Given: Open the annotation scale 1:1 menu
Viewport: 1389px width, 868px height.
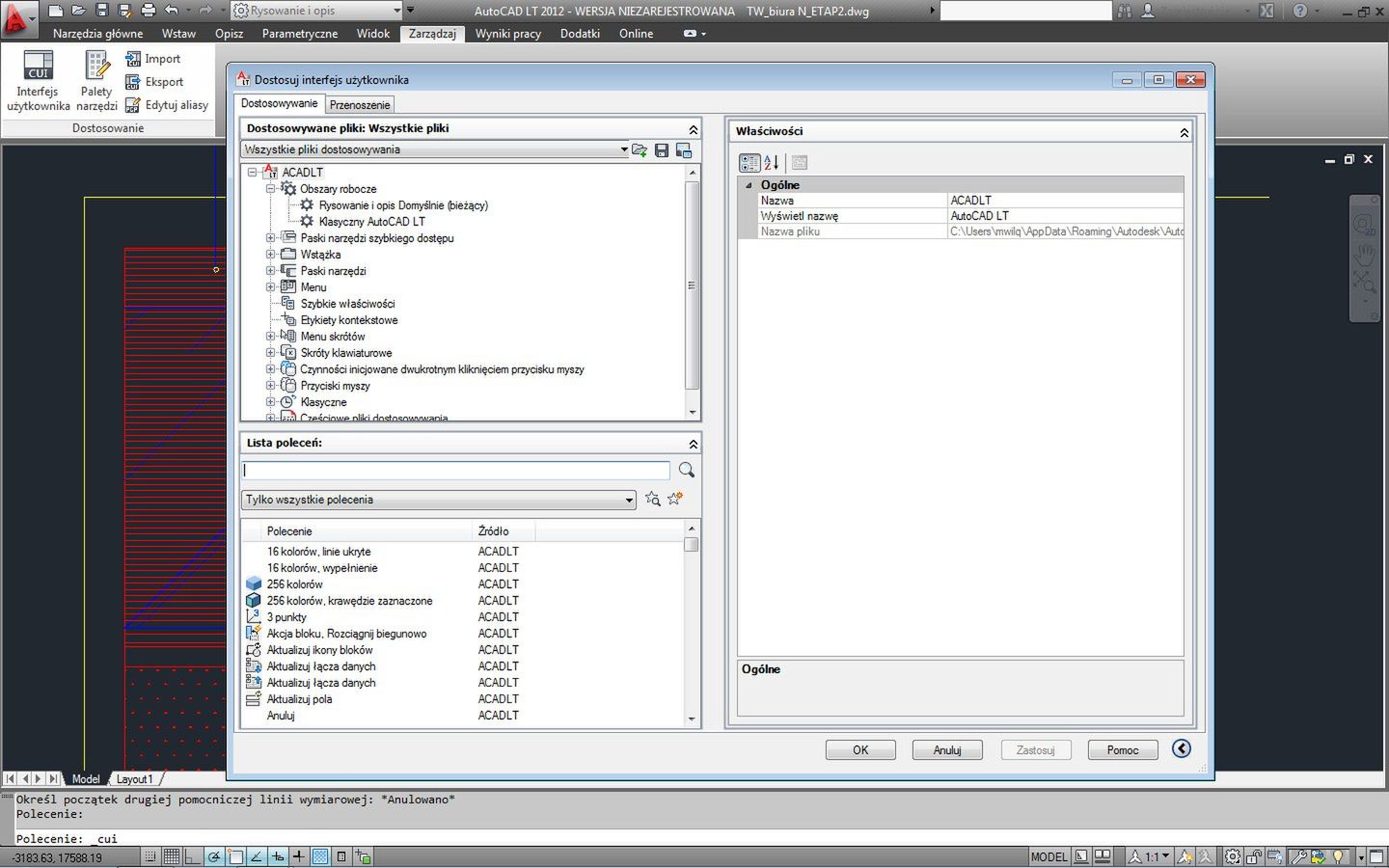Looking at the screenshot, I should [1150, 856].
